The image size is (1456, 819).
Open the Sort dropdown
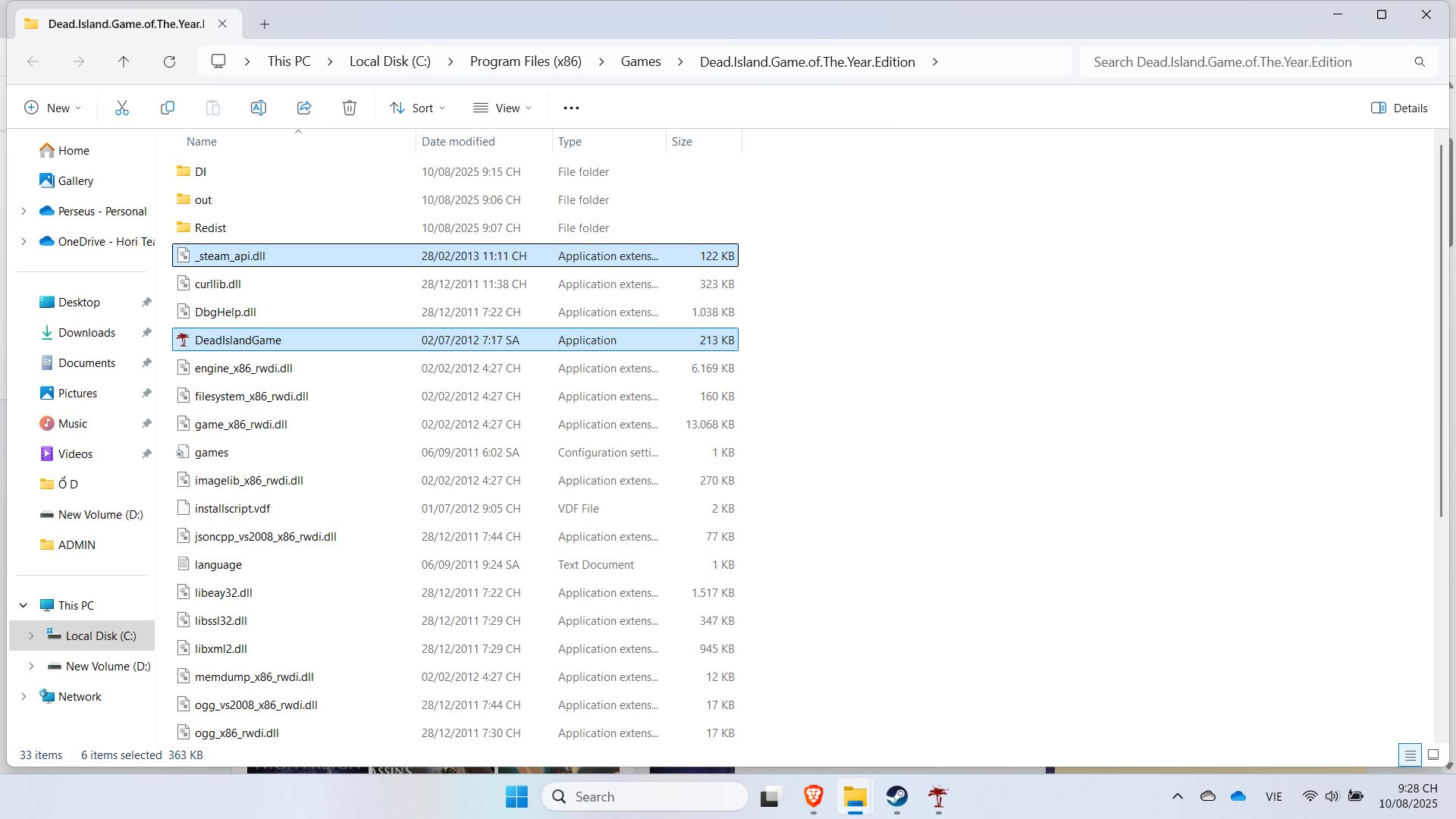(417, 108)
